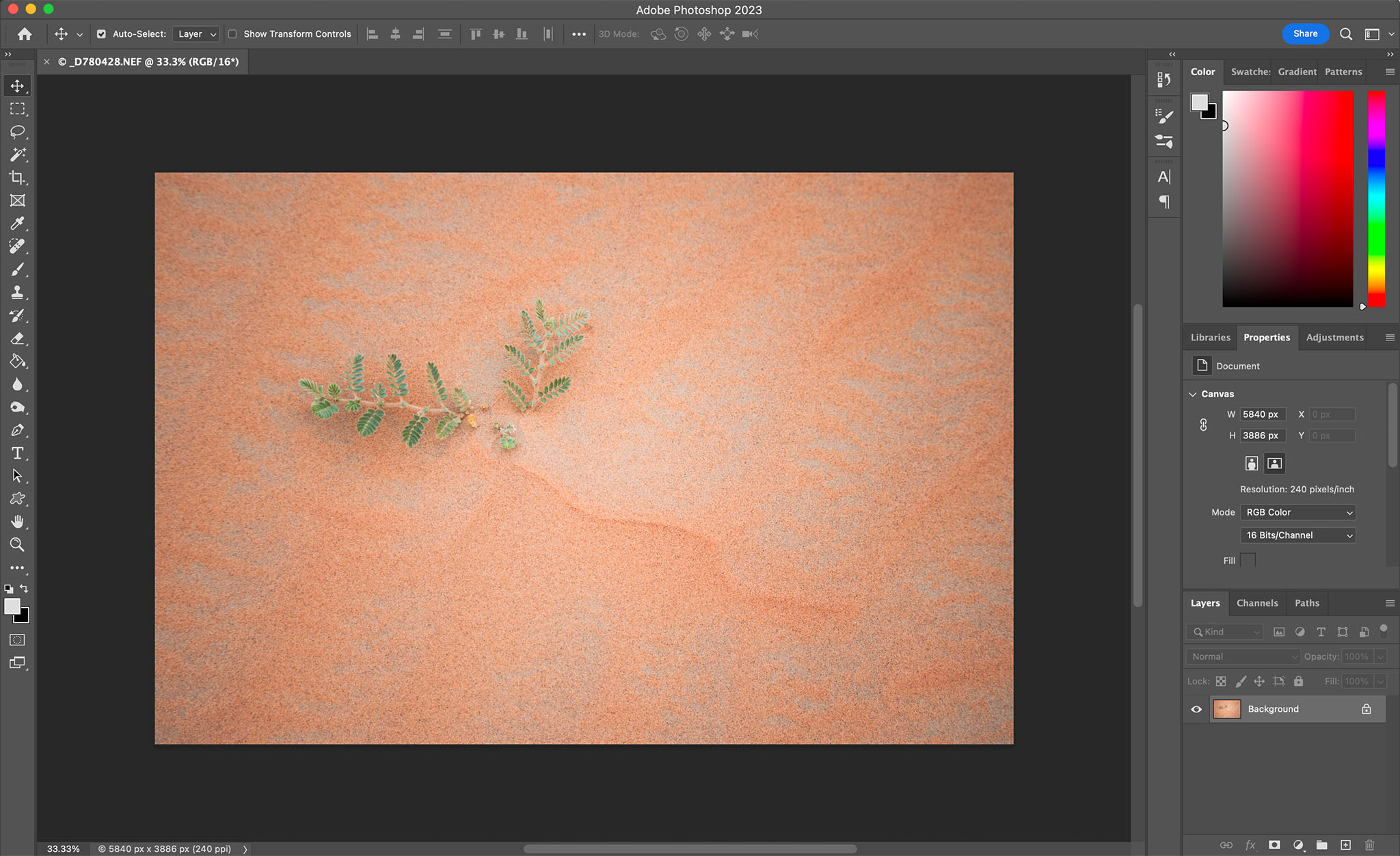Toggle Auto-Select checkbox in options bar
This screenshot has height=856, width=1400.
click(101, 34)
